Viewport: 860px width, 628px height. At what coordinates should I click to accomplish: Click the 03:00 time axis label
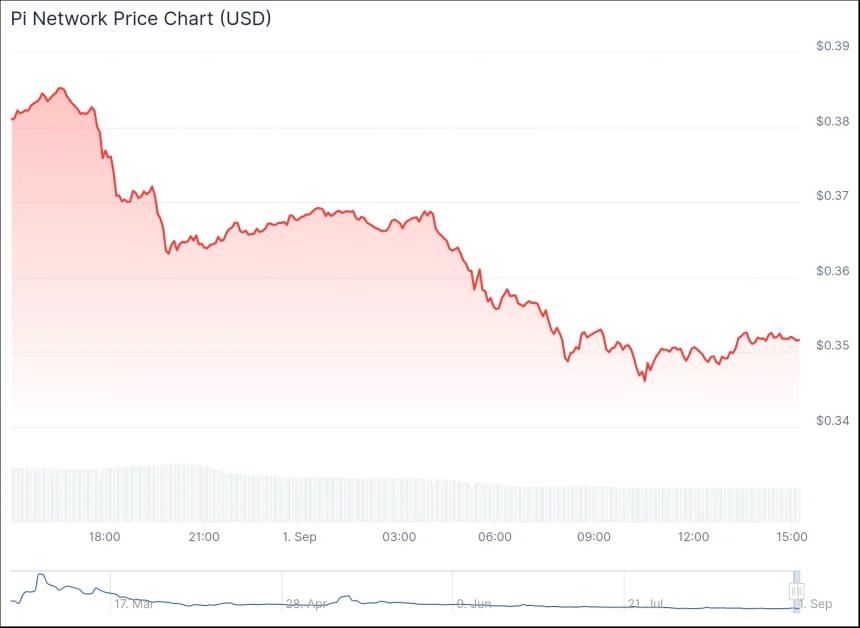(399, 537)
